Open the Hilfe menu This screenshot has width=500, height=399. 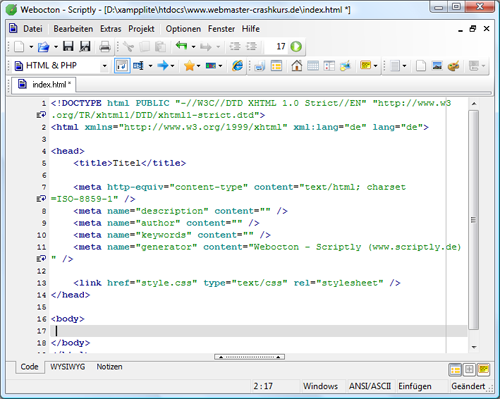tap(251, 29)
